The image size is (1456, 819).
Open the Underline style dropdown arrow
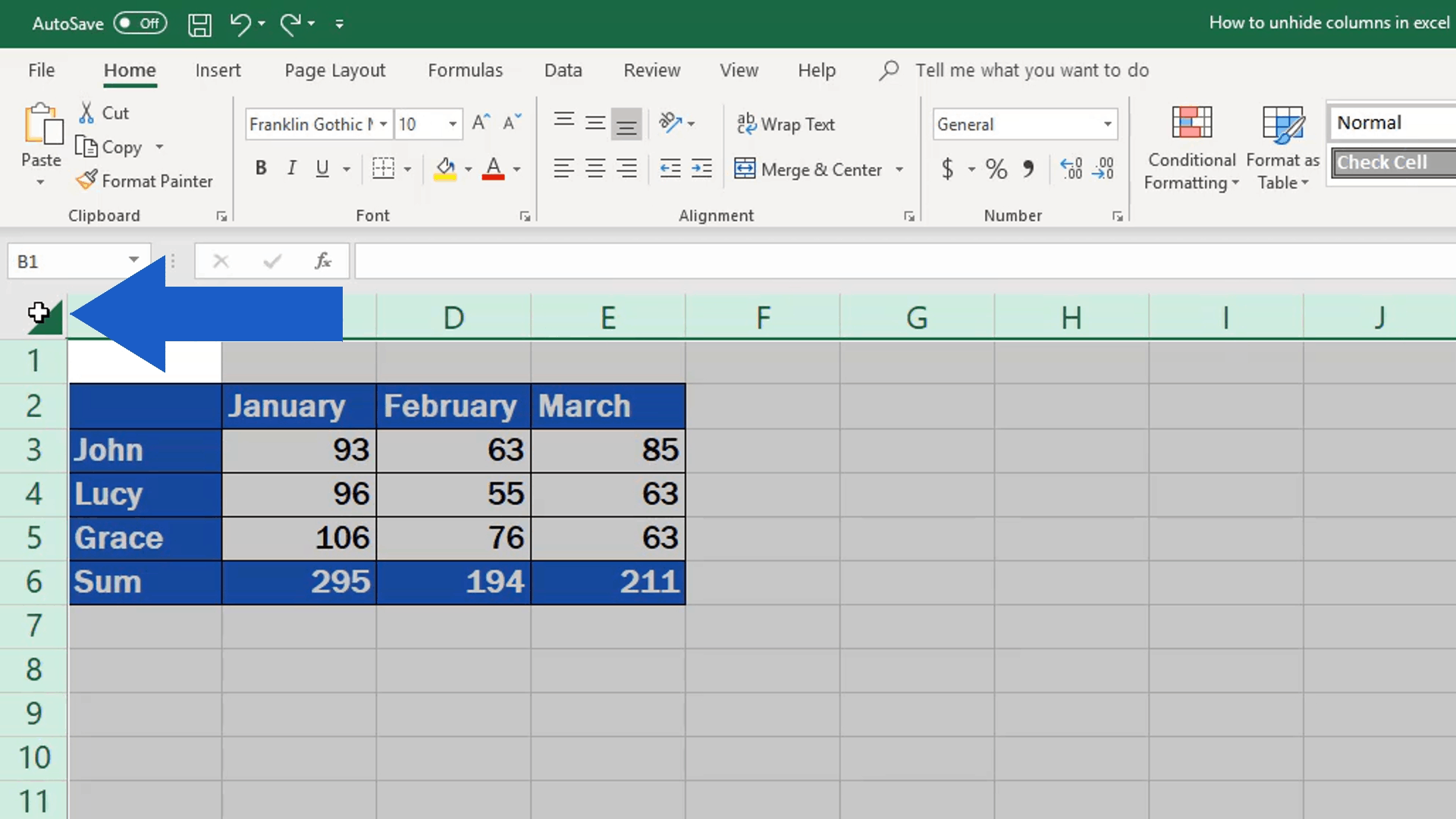point(347,169)
